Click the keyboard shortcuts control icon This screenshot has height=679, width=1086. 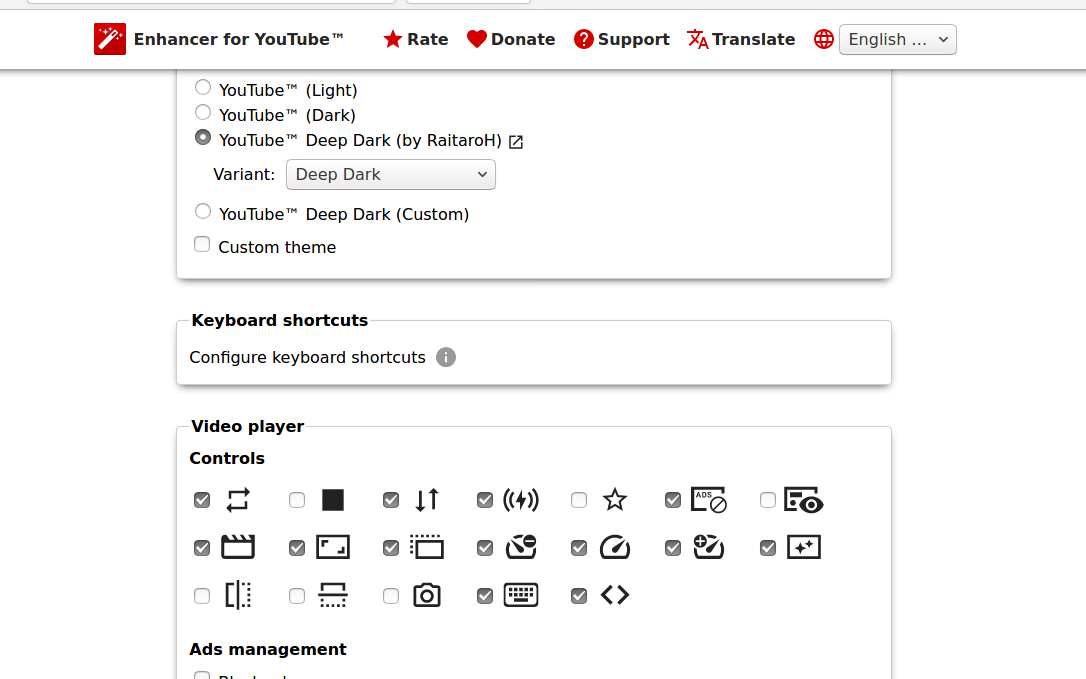tap(521, 595)
